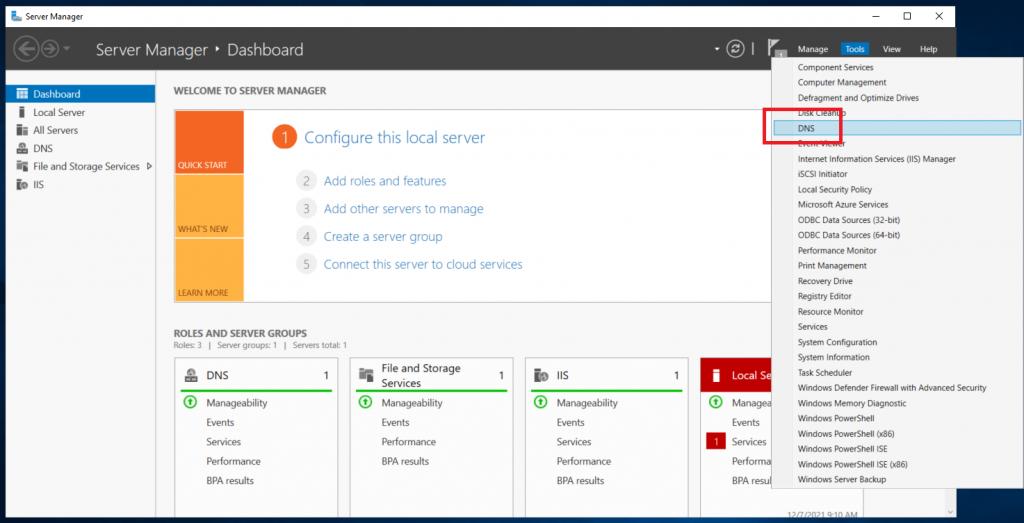Expand the File and Storage Services arrow
1024x523 pixels.
[x=150, y=166]
